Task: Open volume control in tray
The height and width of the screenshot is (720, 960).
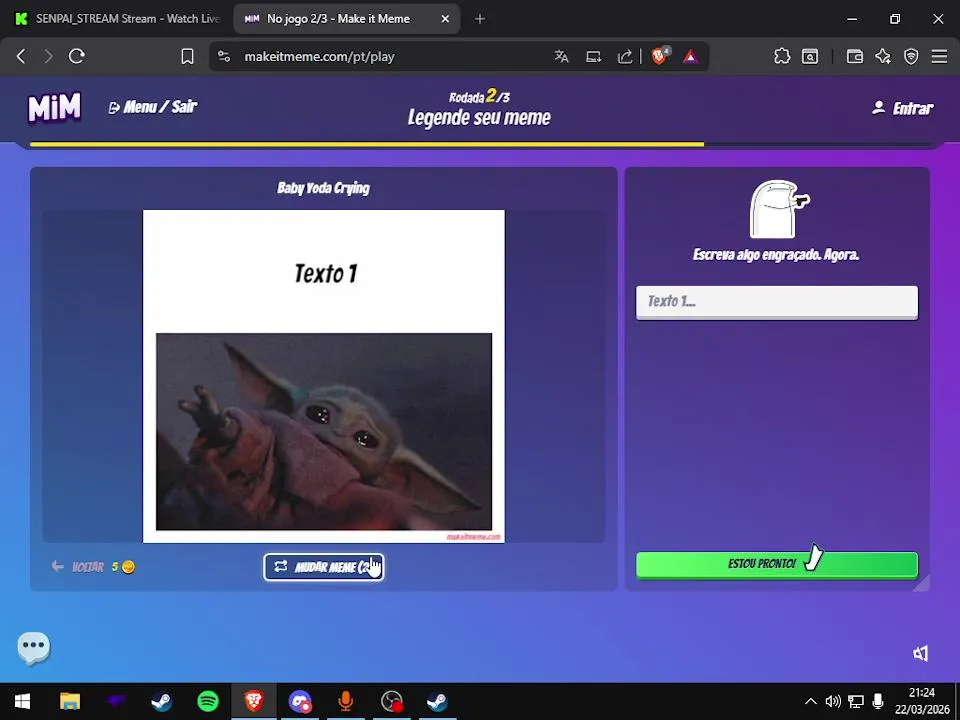Action: 833,702
